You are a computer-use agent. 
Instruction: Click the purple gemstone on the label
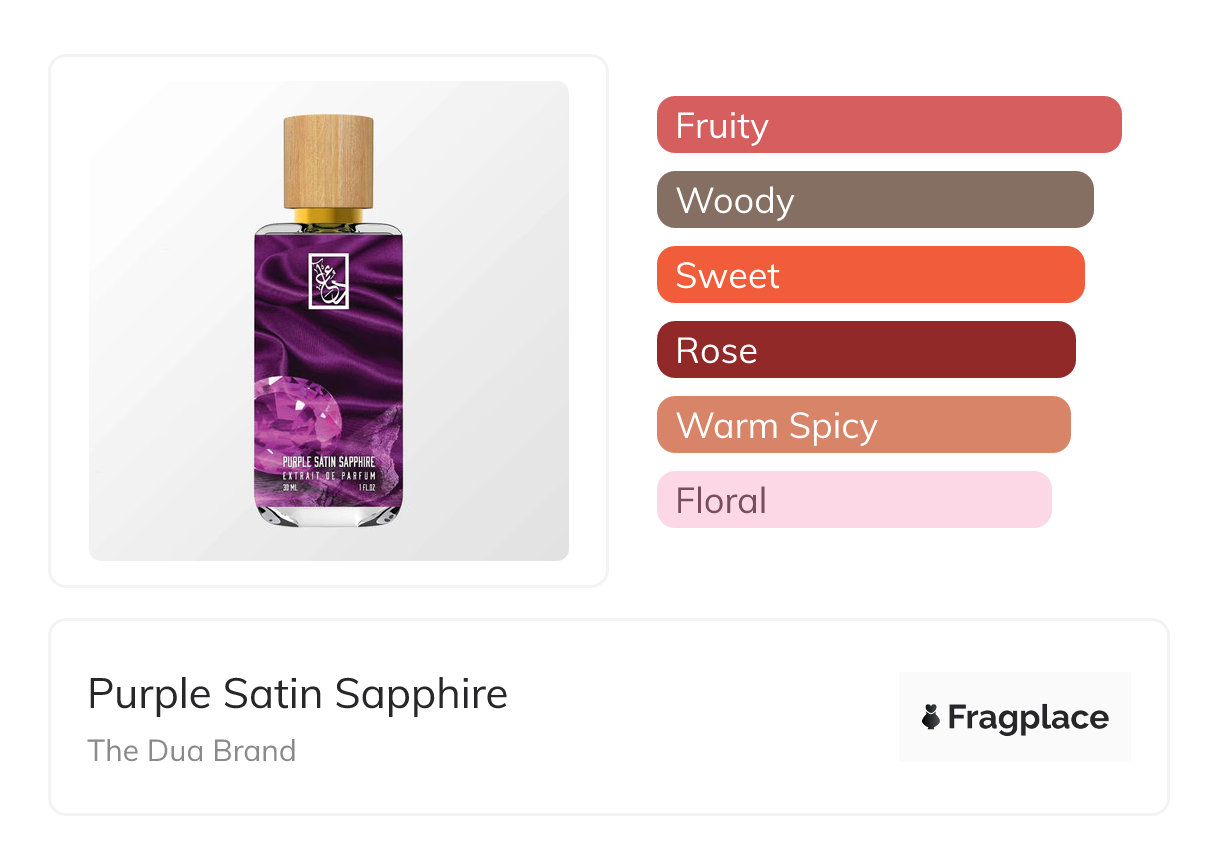(x=297, y=420)
